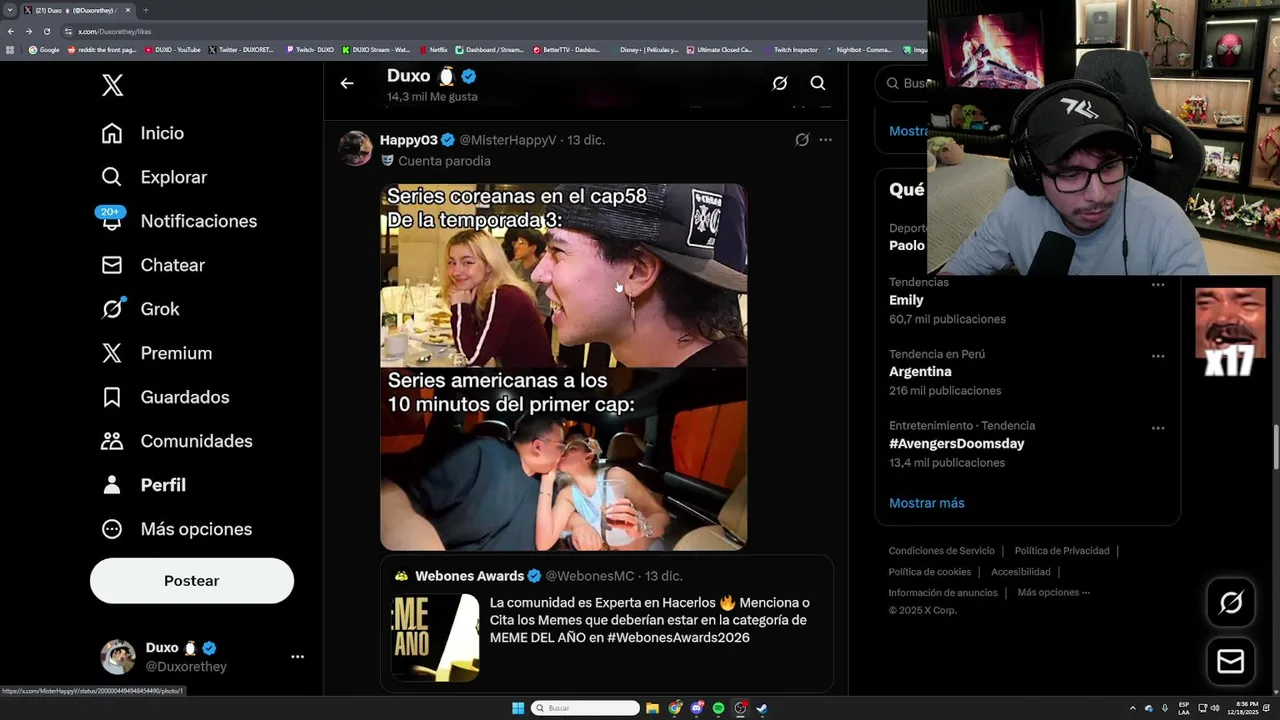Click Mostrar más under trends list

(927, 503)
